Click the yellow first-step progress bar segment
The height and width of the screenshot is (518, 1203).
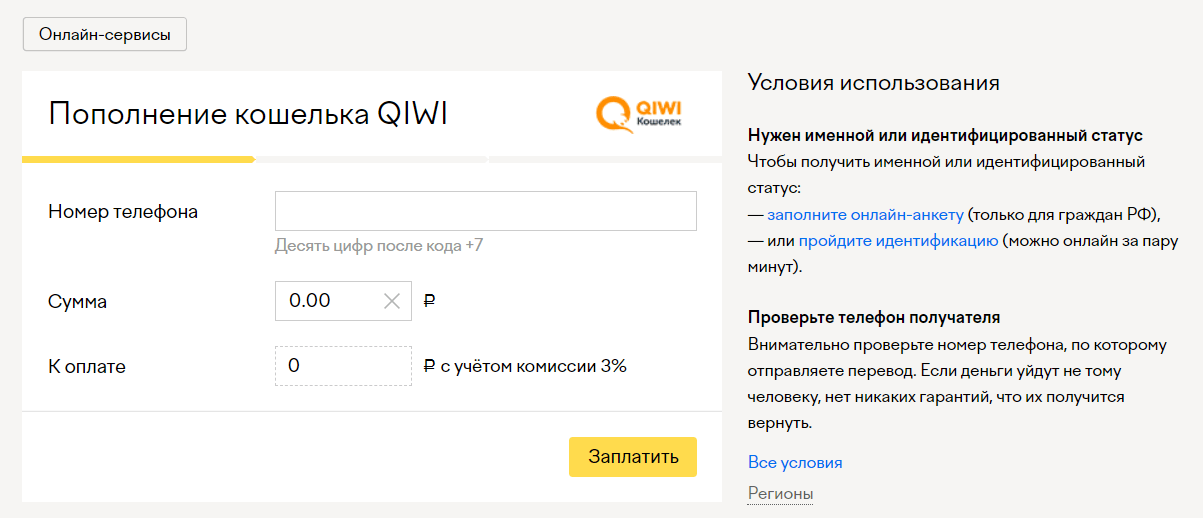tap(138, 159)
